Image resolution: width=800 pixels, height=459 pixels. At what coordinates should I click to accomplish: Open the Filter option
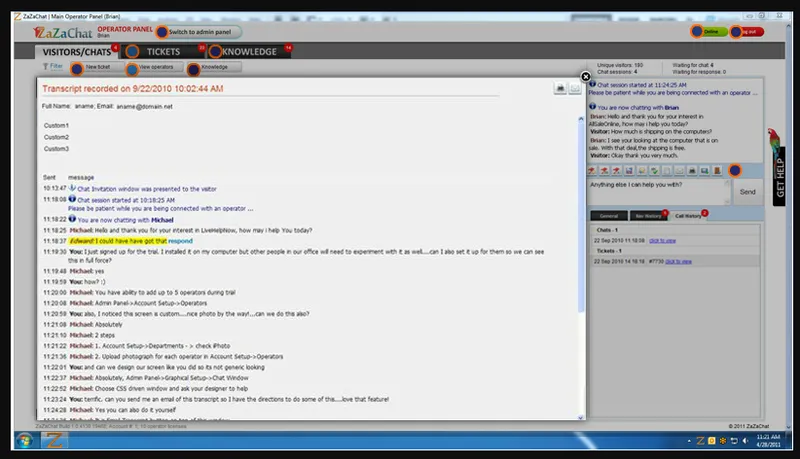pyautogui.click(x=53, y=66)
